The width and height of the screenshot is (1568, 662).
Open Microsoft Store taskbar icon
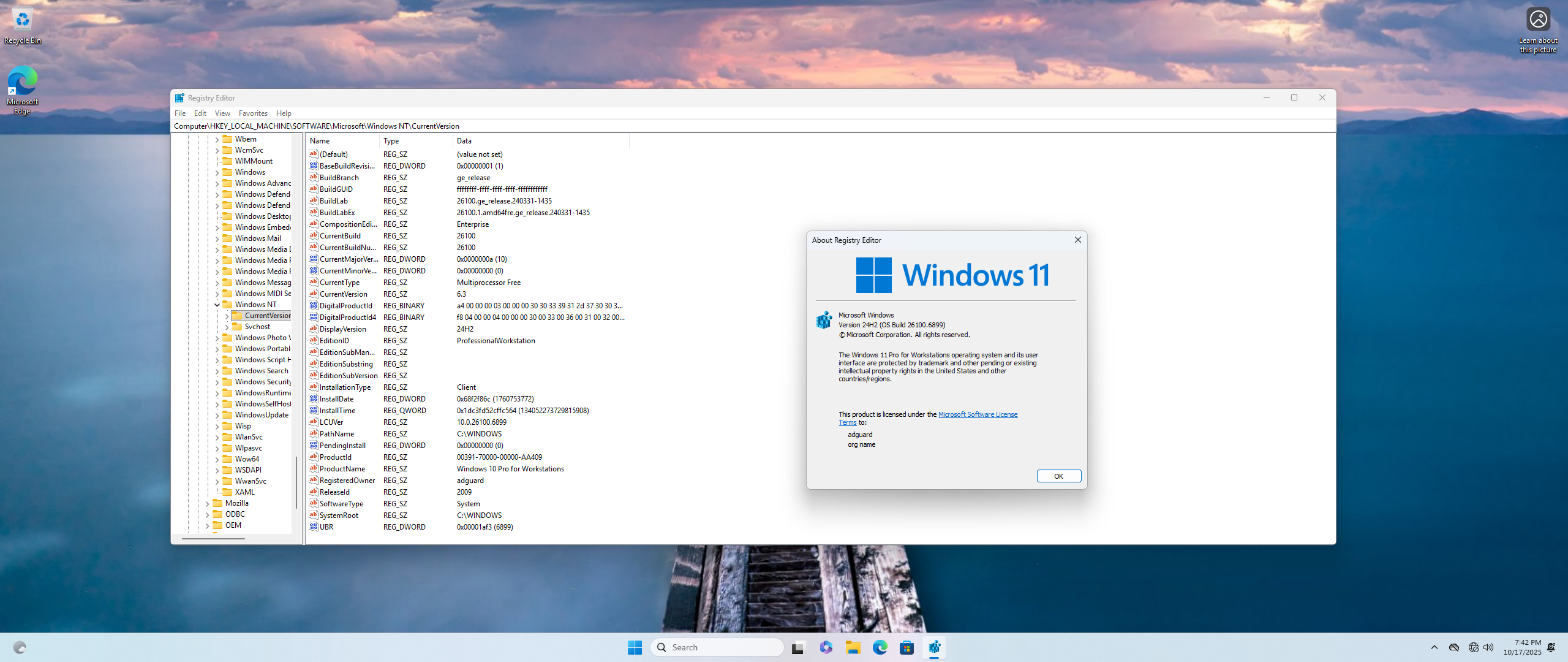point(907,647)
